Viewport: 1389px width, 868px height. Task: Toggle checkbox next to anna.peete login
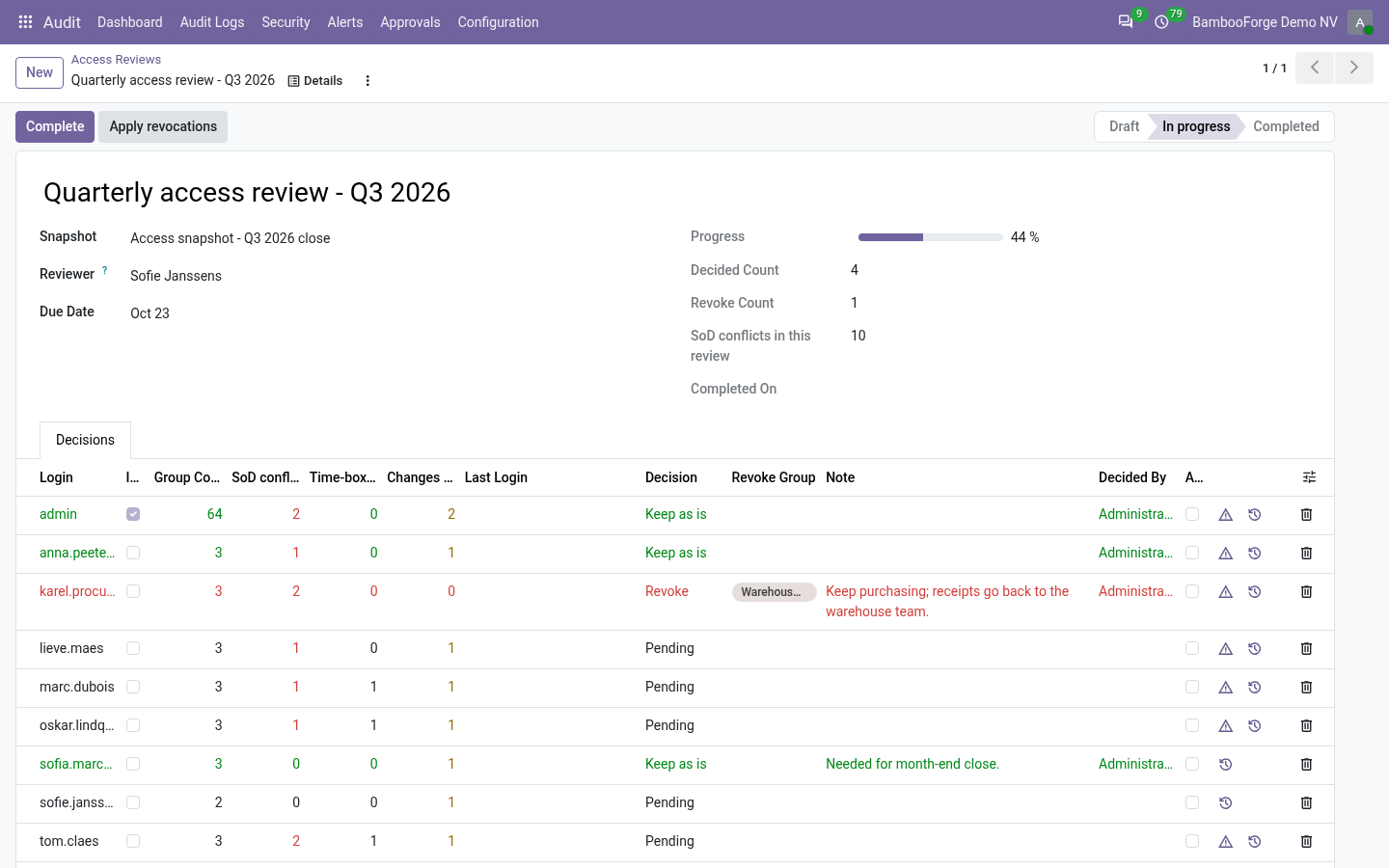tap(133, 553)
